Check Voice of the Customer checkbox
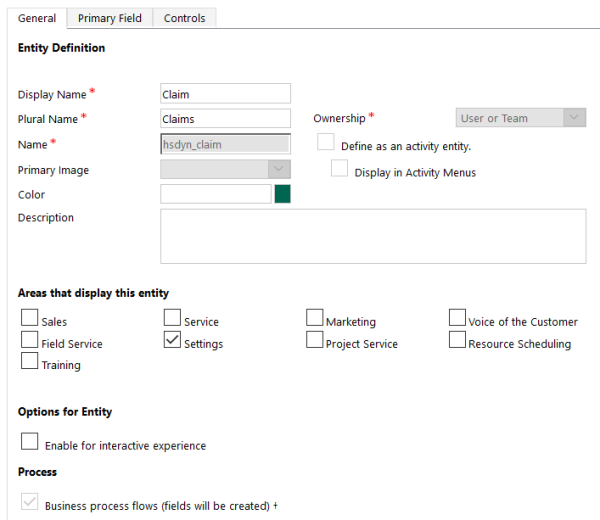 [x=457, y=318]
